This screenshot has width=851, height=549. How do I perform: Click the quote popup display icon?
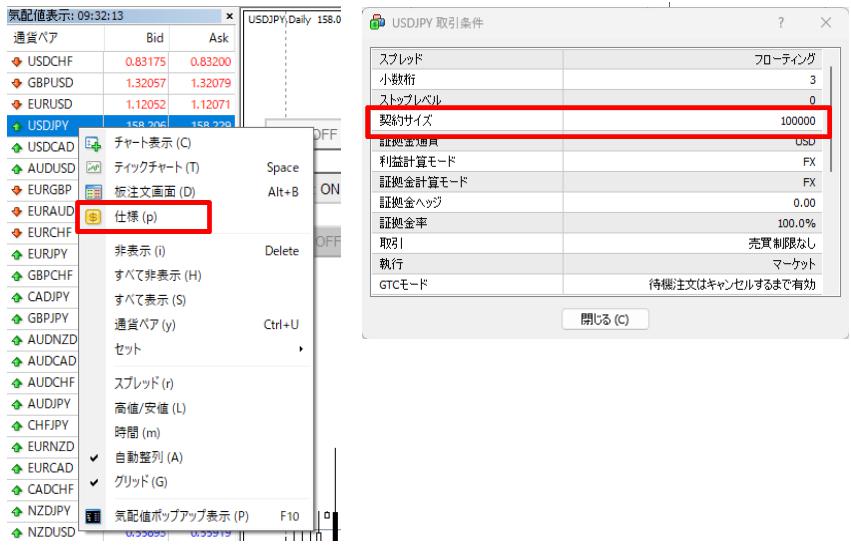(x=93, y=516)
